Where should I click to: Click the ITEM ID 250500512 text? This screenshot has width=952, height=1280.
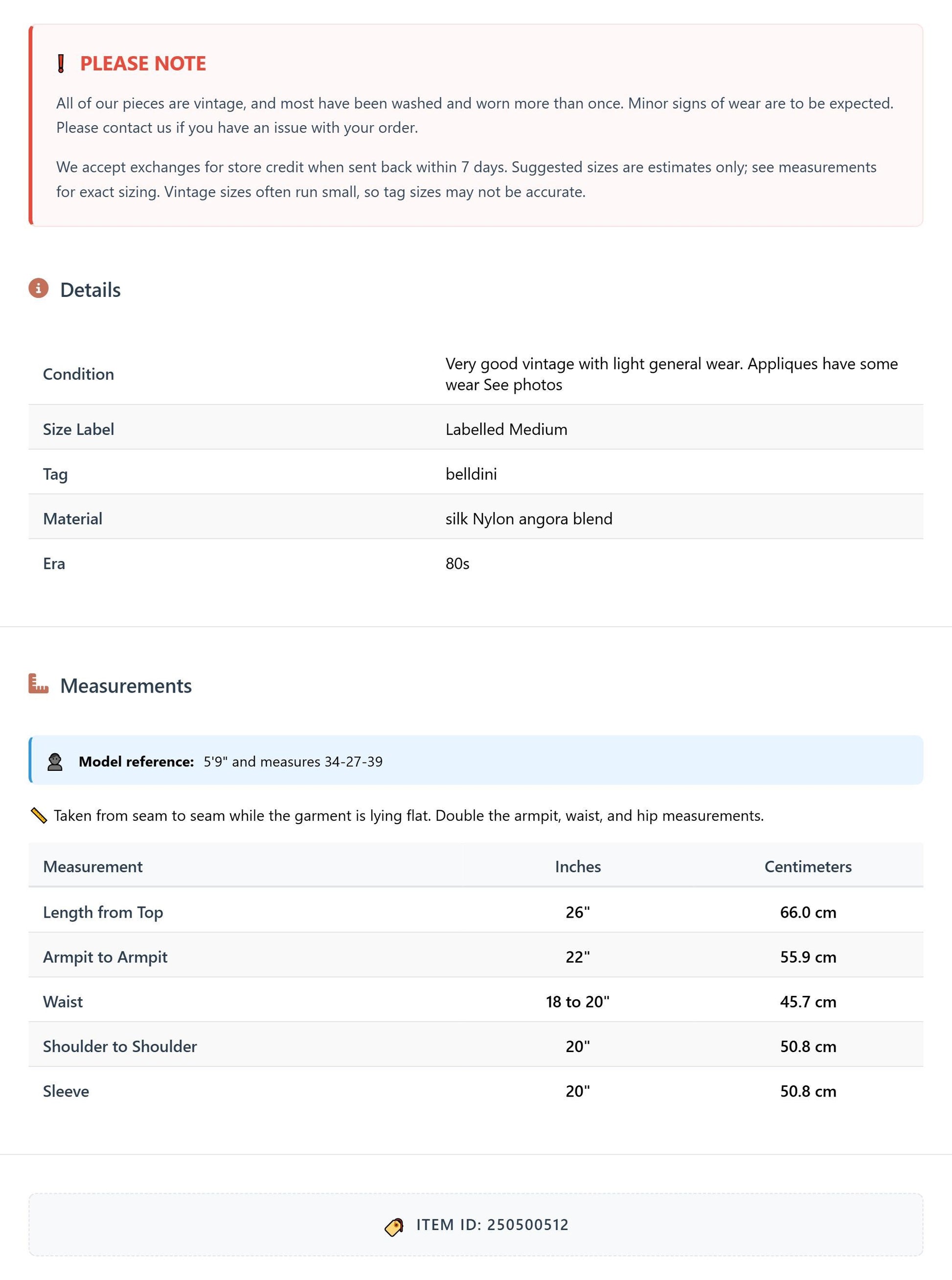coord(492,1225)
